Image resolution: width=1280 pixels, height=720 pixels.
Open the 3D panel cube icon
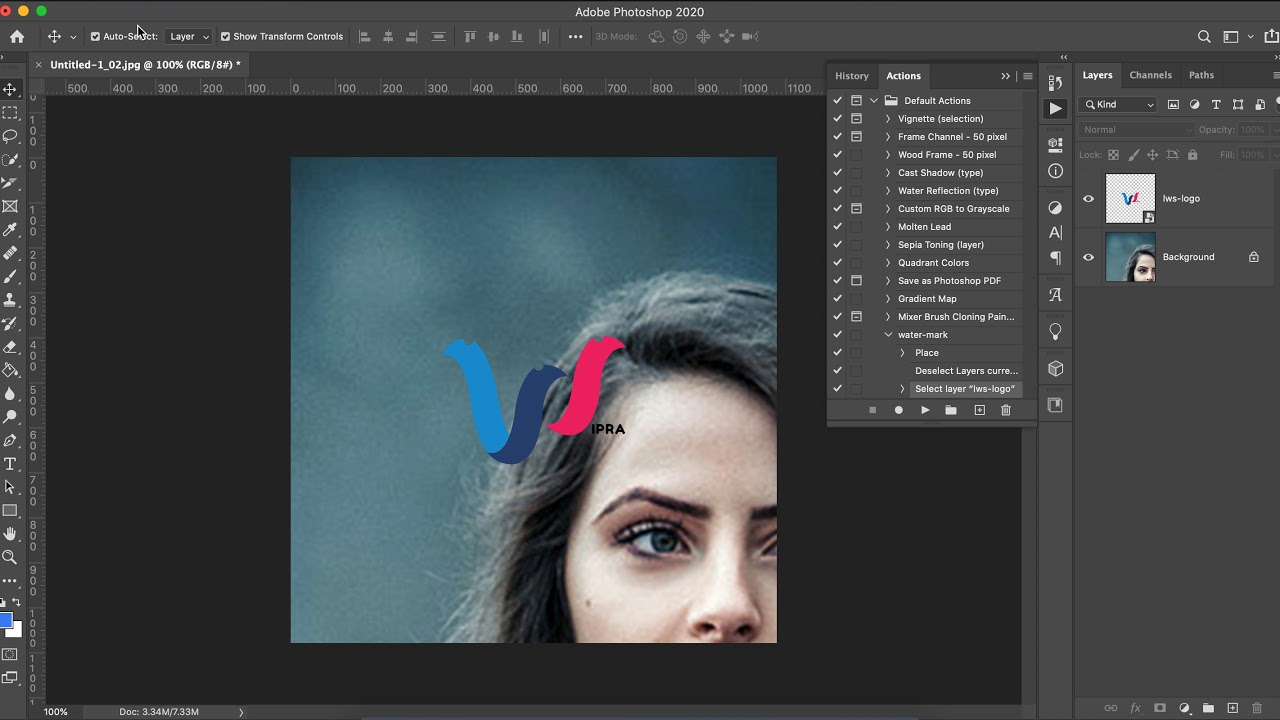(x=1055, y=368)
